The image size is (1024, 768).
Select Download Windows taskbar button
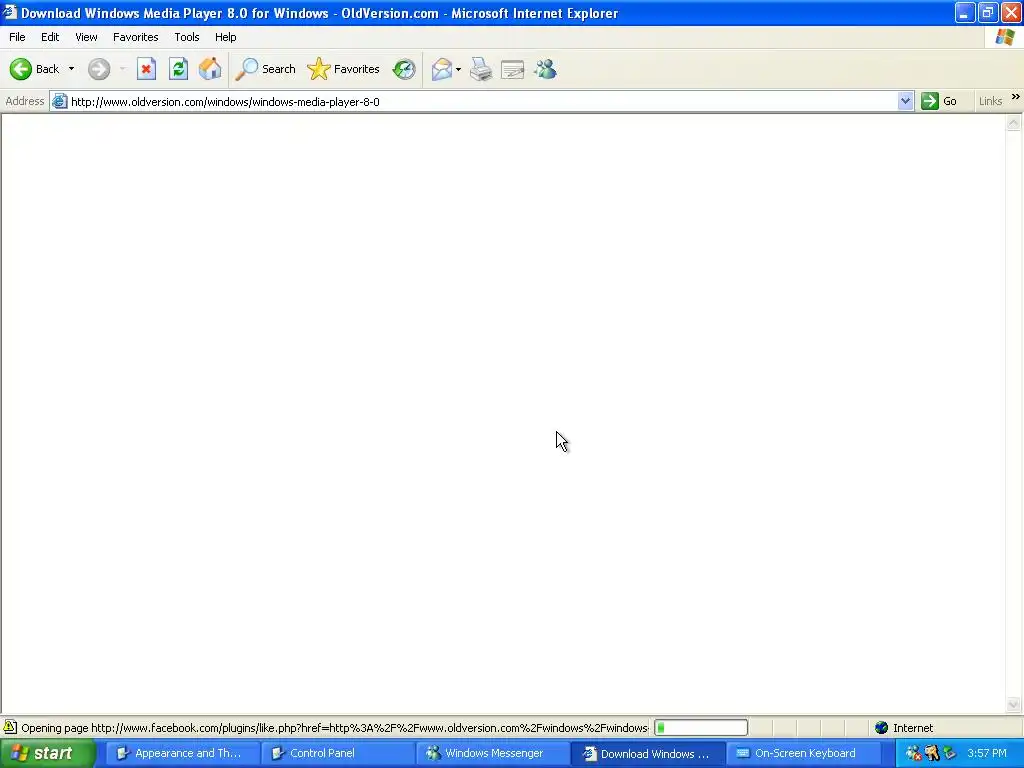pyautogui.click(x=648, y=754)
